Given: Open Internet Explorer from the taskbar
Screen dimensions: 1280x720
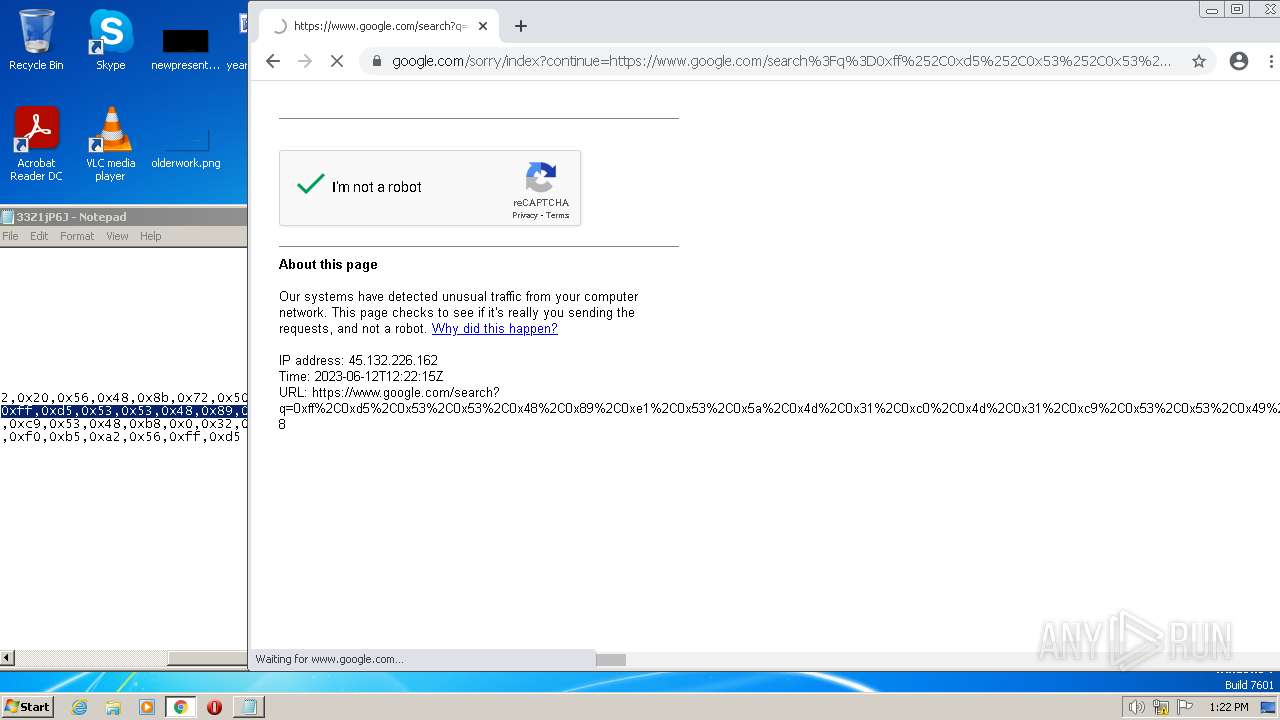Looking at the screenshot, I should point(80,707).
